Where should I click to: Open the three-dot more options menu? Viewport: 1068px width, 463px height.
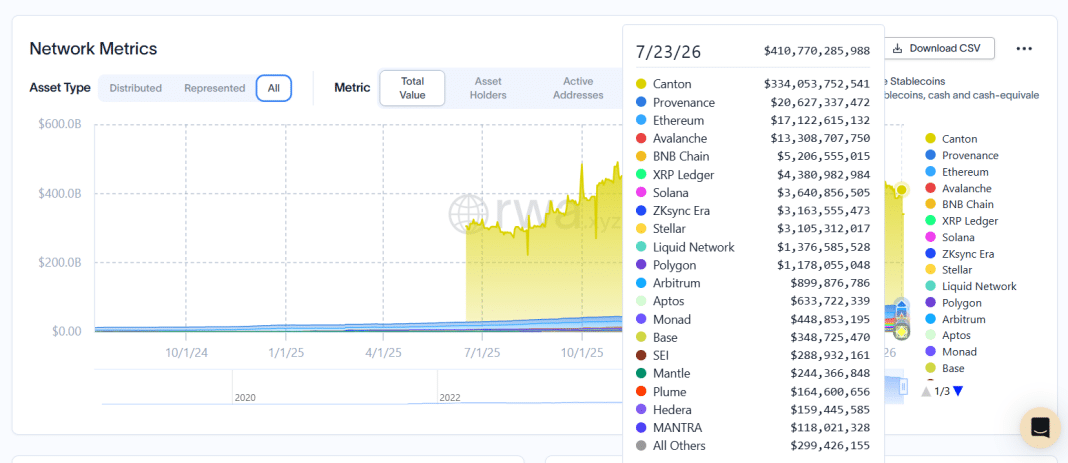tap(1024, 48)
